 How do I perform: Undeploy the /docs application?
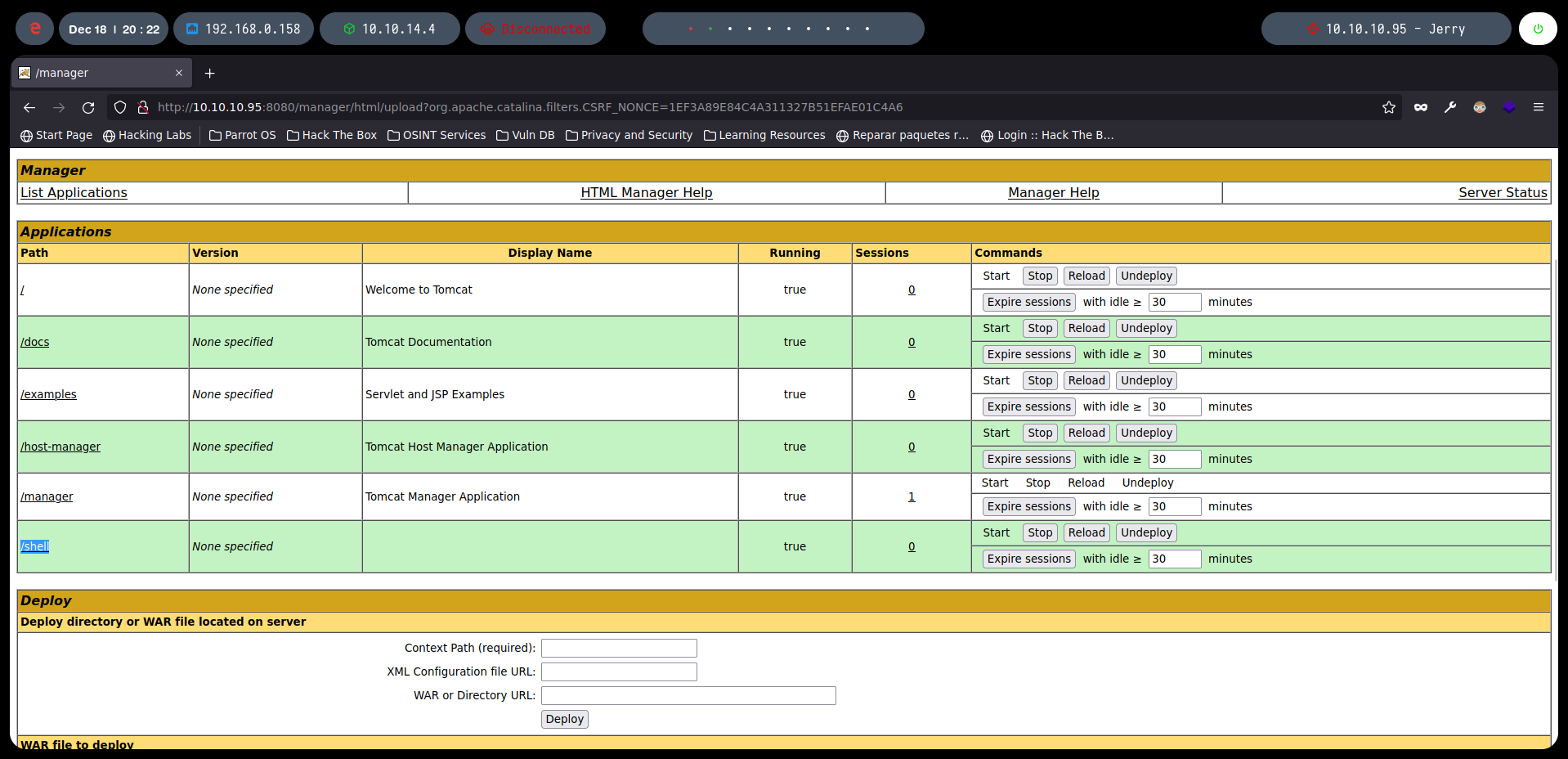click(x=1146, y=328)
